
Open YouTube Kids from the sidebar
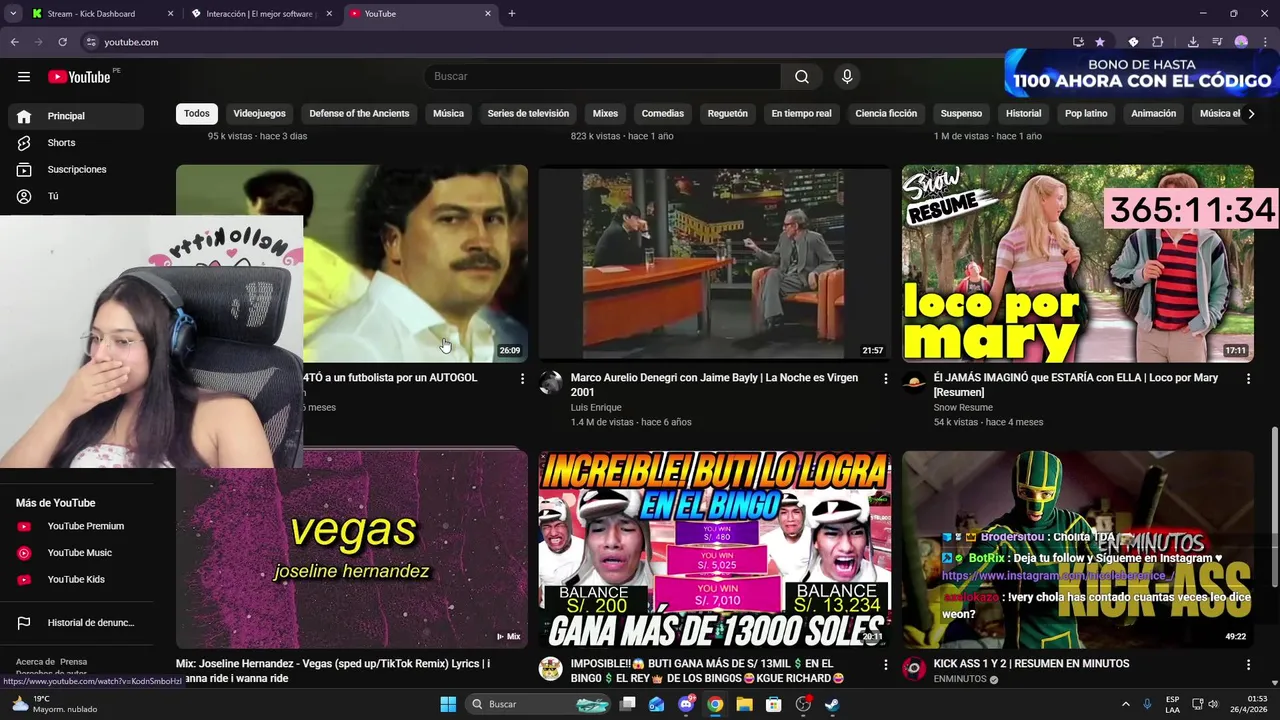coord(76,579)
